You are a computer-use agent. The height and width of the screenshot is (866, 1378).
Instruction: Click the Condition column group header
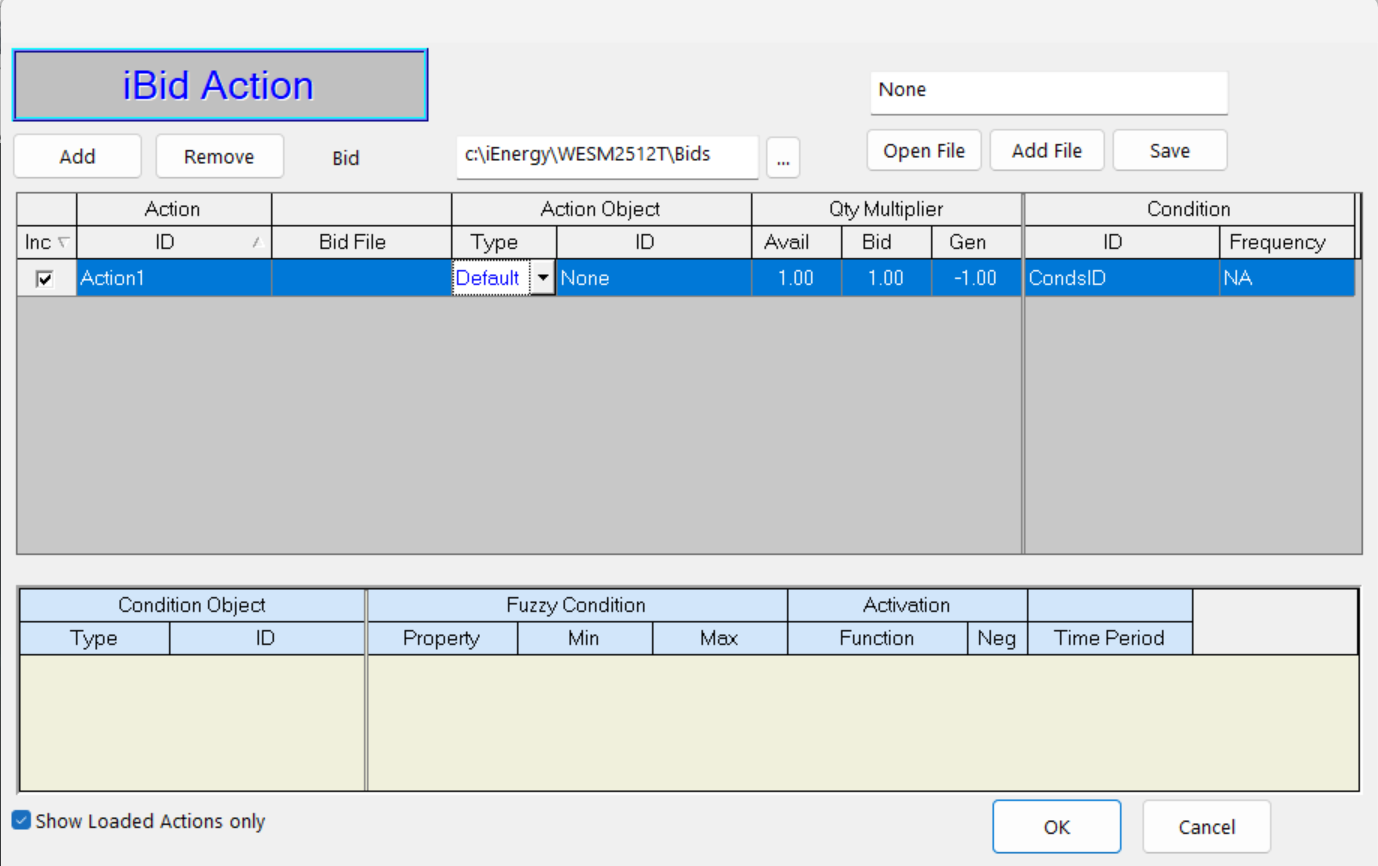(1189, 209)
